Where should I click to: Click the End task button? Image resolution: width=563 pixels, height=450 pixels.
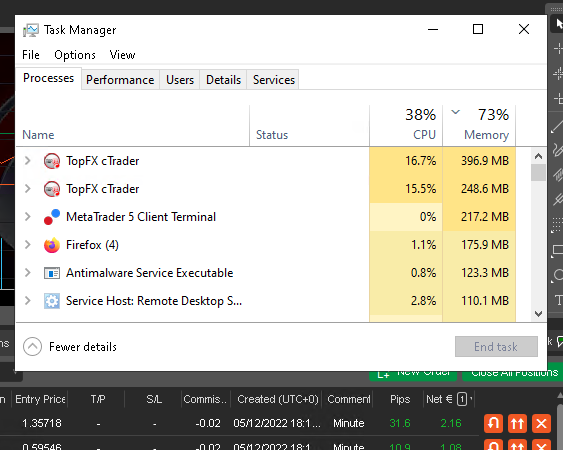(496, 347)
